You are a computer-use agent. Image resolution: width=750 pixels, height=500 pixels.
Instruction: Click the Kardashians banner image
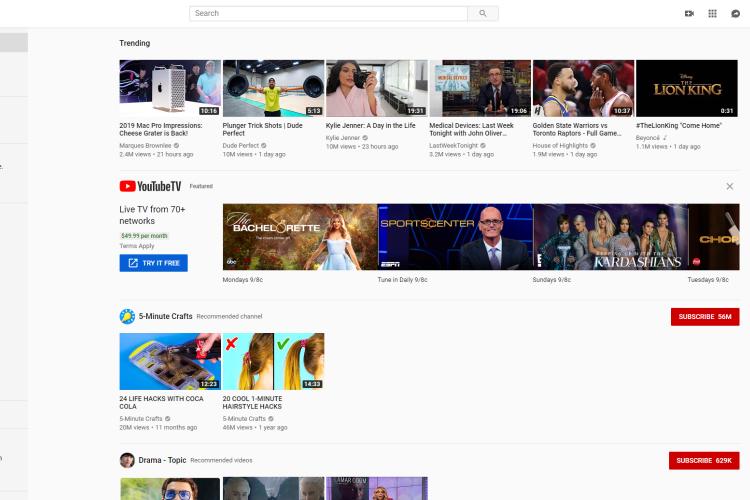pos(610,237)
